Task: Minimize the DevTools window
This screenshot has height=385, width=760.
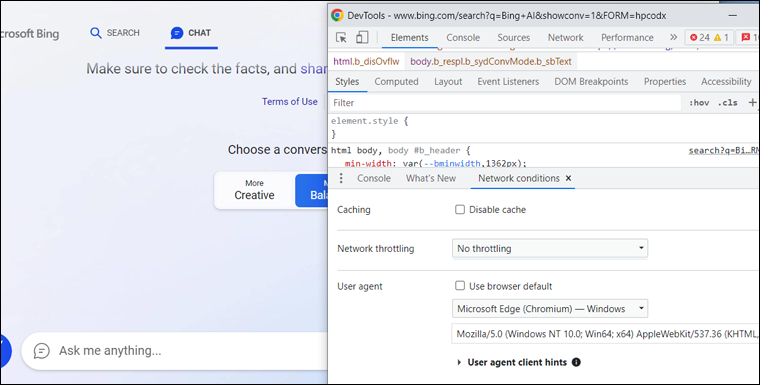Action: point(732,16)
